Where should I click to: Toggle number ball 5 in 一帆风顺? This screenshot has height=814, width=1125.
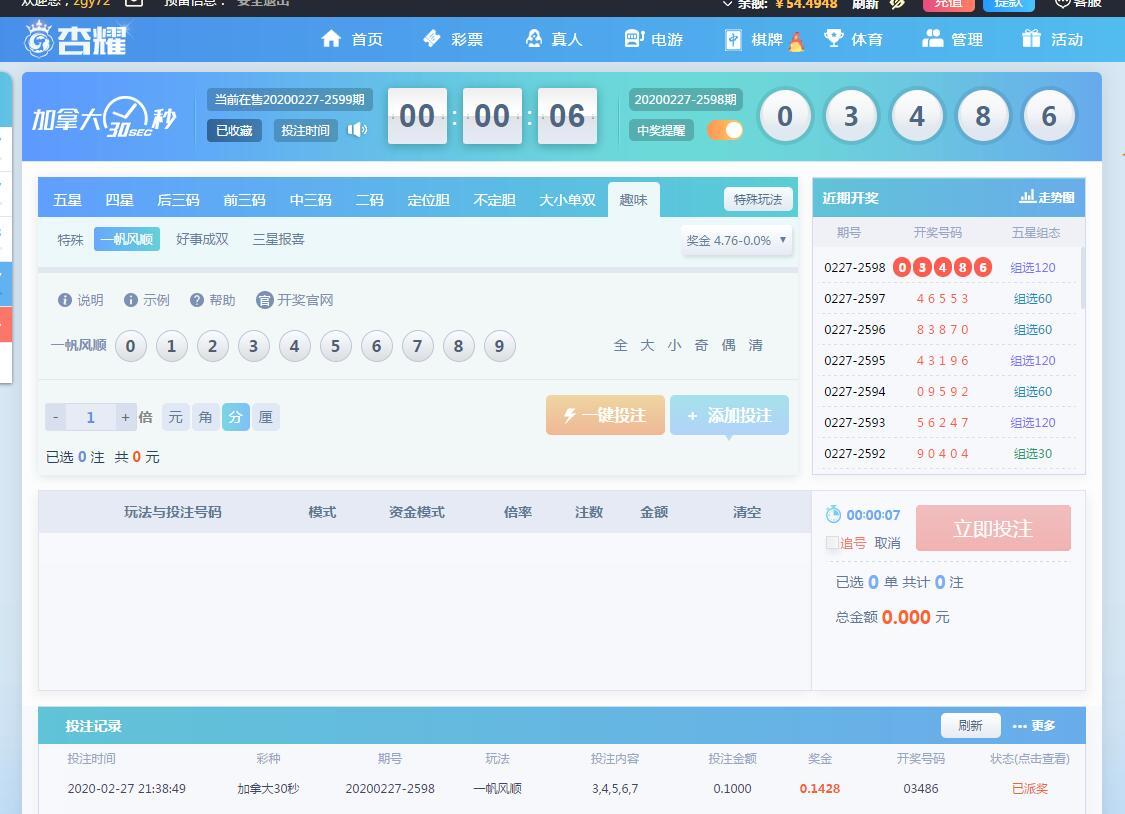tap(335, 346)
